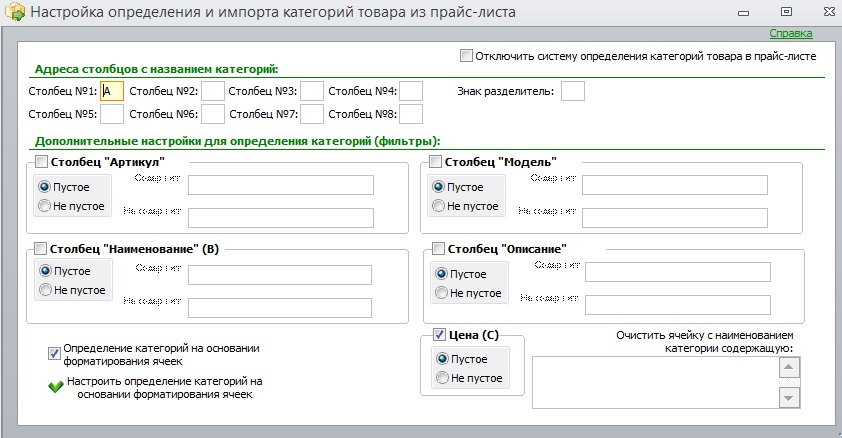
Task: Select the upper text field in Описание group
Action: tap(678, 272)
